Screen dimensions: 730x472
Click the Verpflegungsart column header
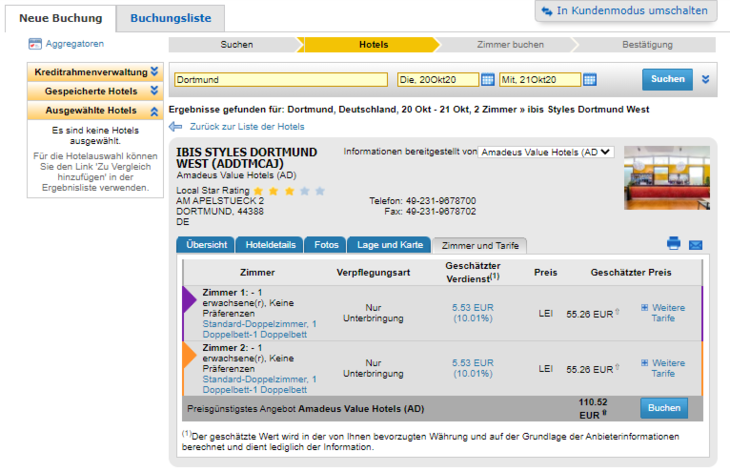[x=373, y=272]
